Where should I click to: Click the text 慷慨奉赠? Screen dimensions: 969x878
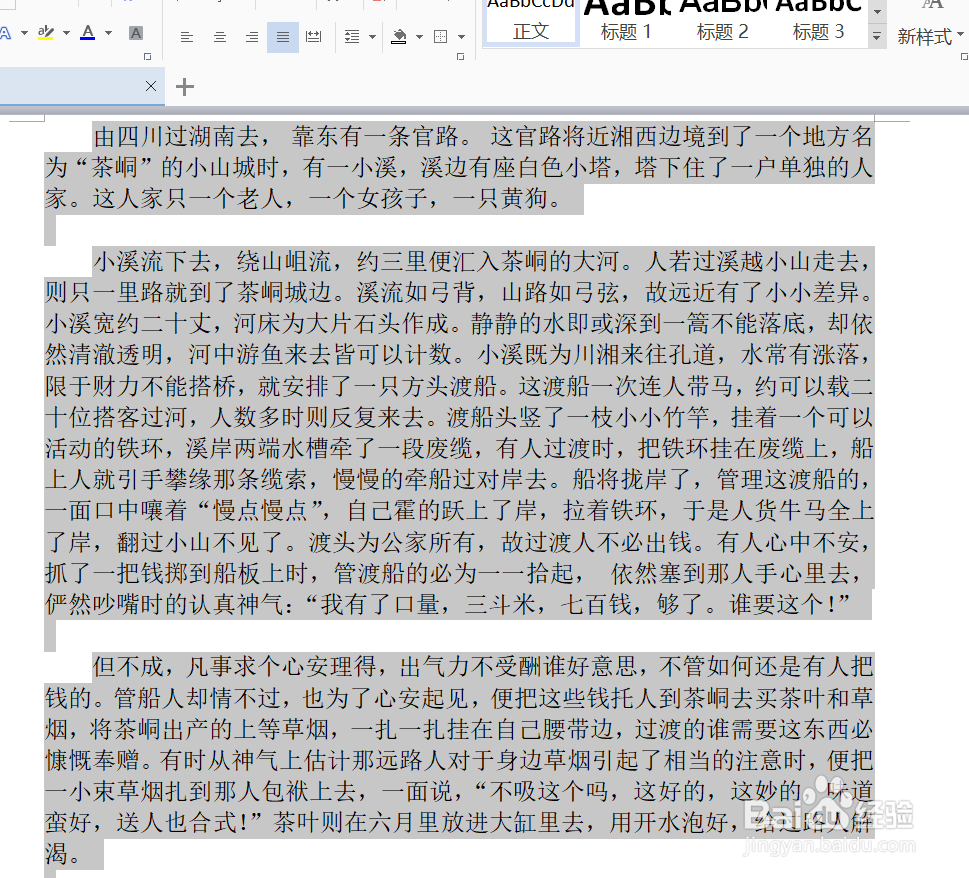(x=92, y=759)
